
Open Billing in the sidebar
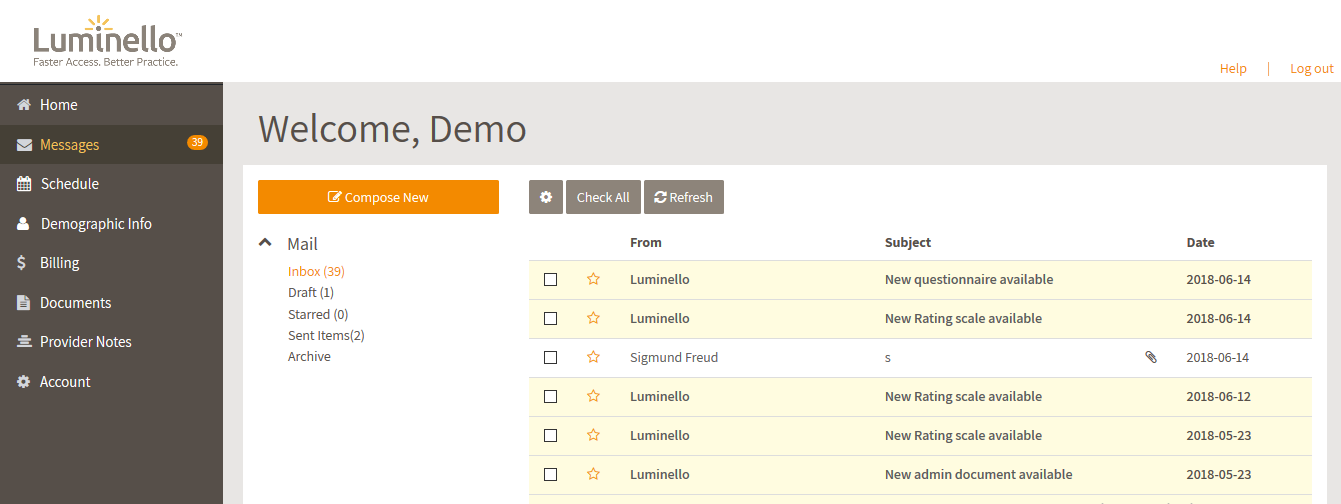[x=111, y=263]
